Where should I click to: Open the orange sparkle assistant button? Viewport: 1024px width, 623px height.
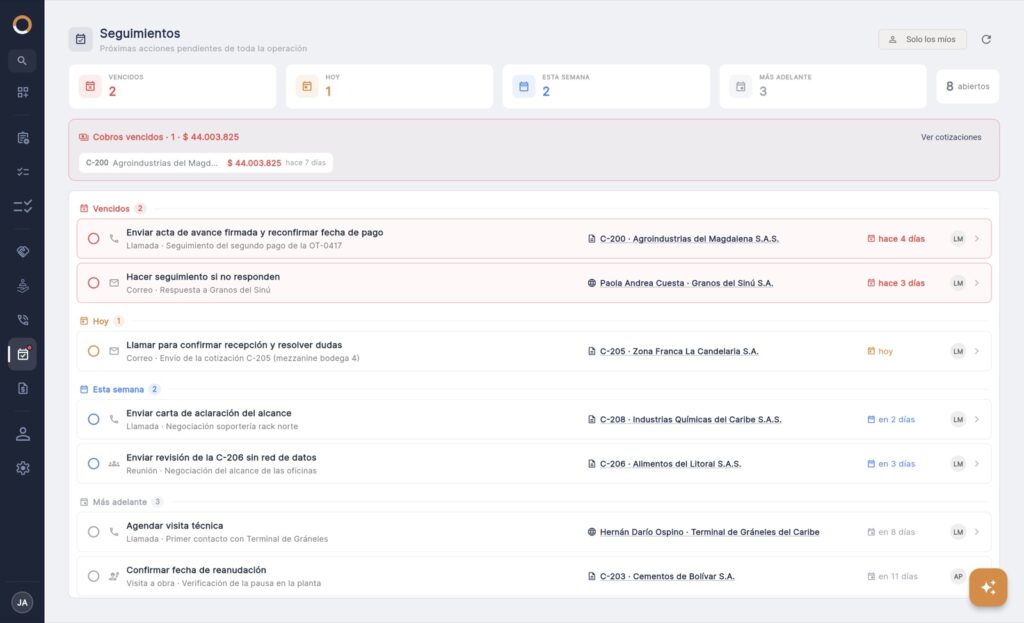pyautogui.click(x=988, y=587)
